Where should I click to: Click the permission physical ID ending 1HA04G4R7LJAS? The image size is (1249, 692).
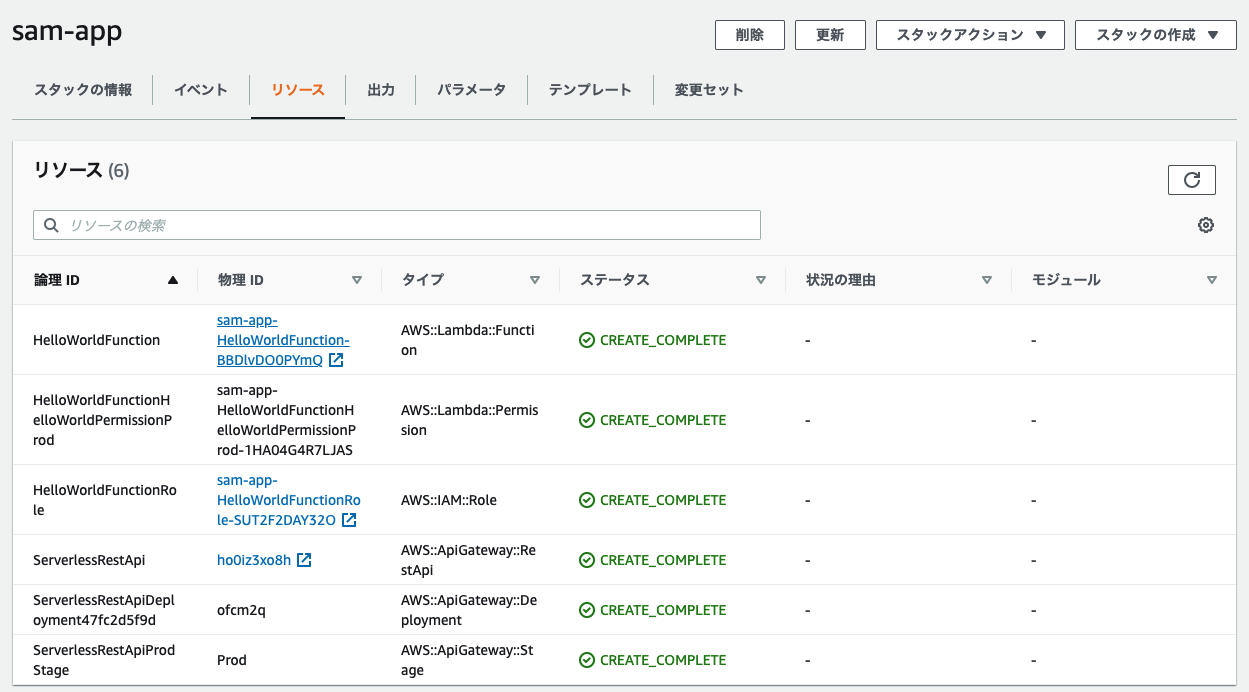(x=286, y=420)
